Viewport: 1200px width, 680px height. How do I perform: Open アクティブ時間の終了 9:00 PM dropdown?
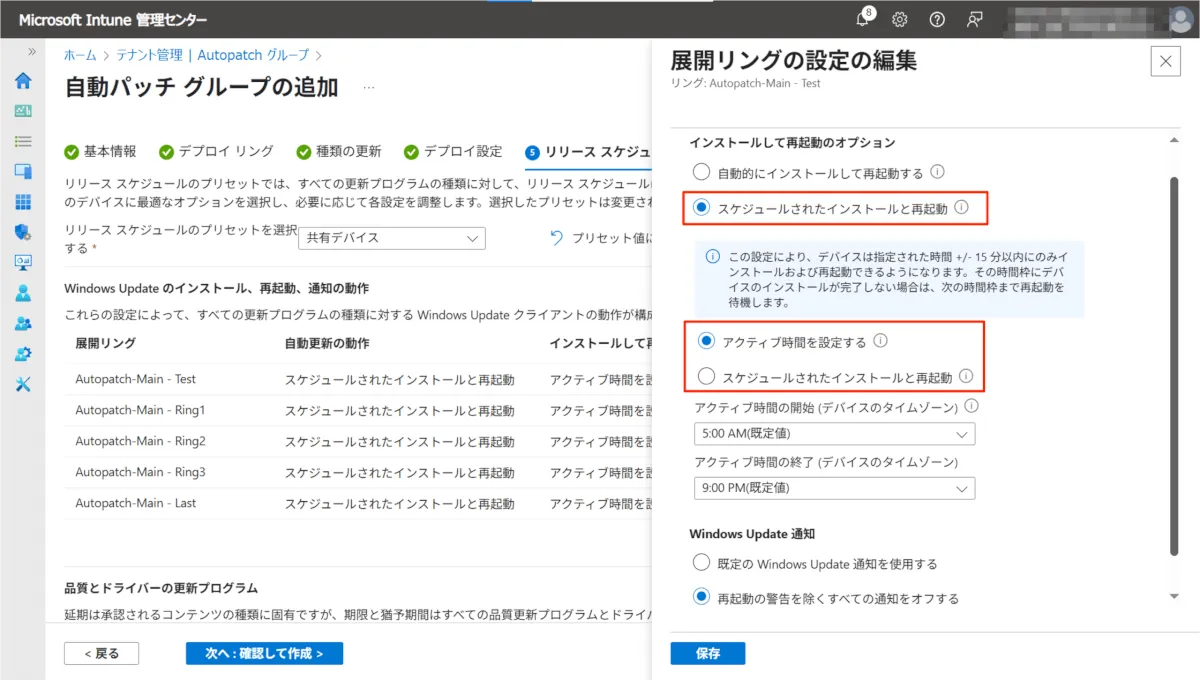tap(833, 488)
